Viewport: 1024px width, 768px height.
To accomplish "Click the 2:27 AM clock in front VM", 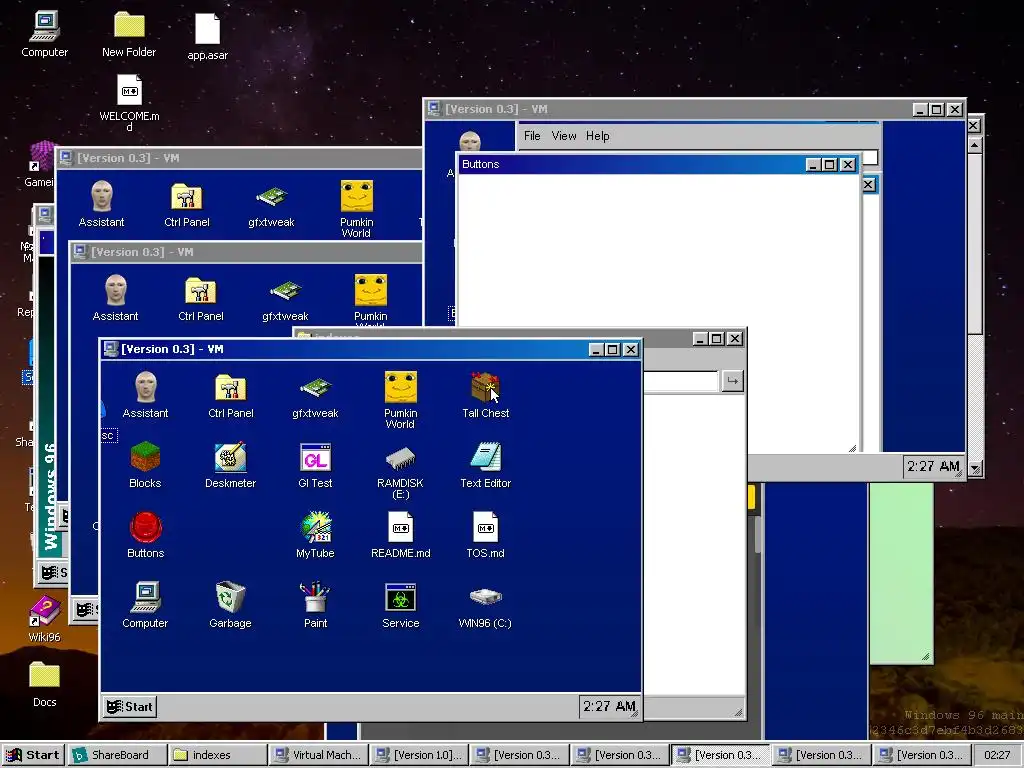I will (609, 707).
